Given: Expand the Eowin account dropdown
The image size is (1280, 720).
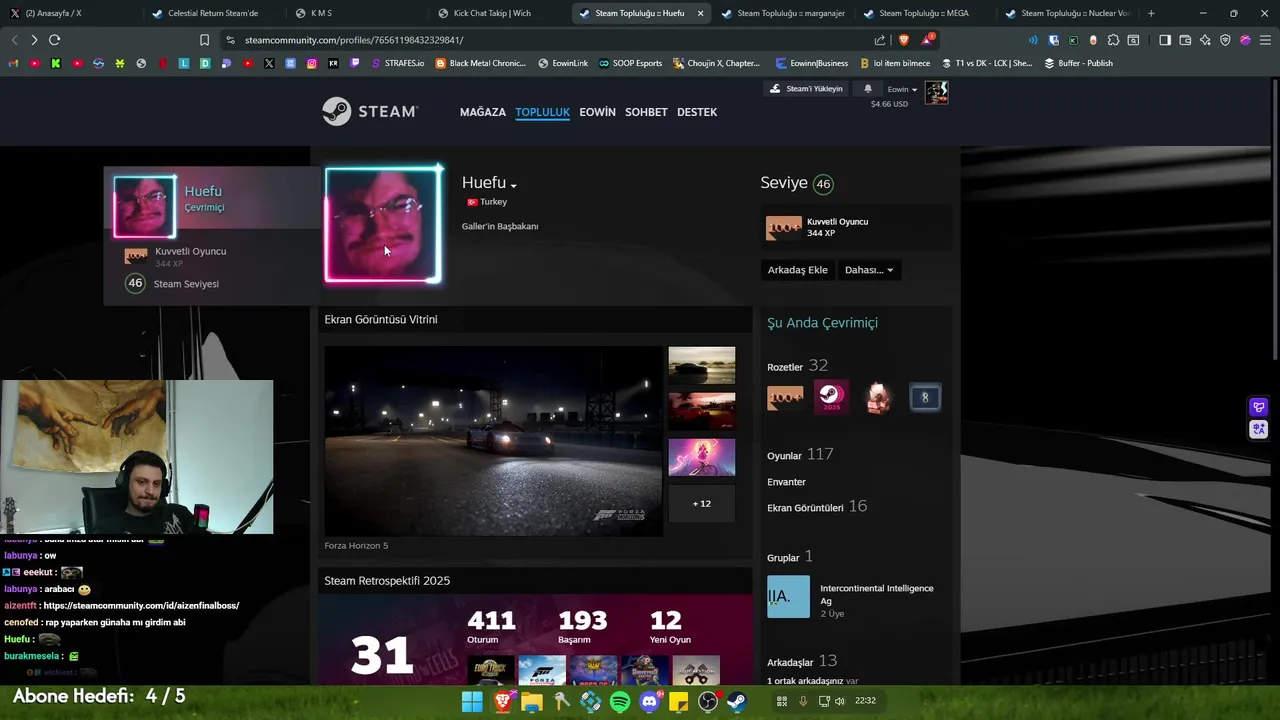Looking at the screenshot, I should coord(902,89).
